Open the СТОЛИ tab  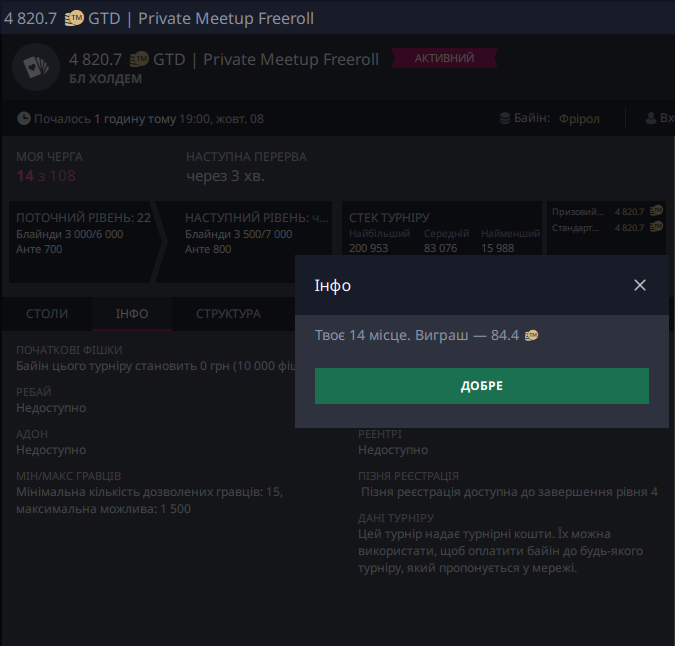point(47,314)
